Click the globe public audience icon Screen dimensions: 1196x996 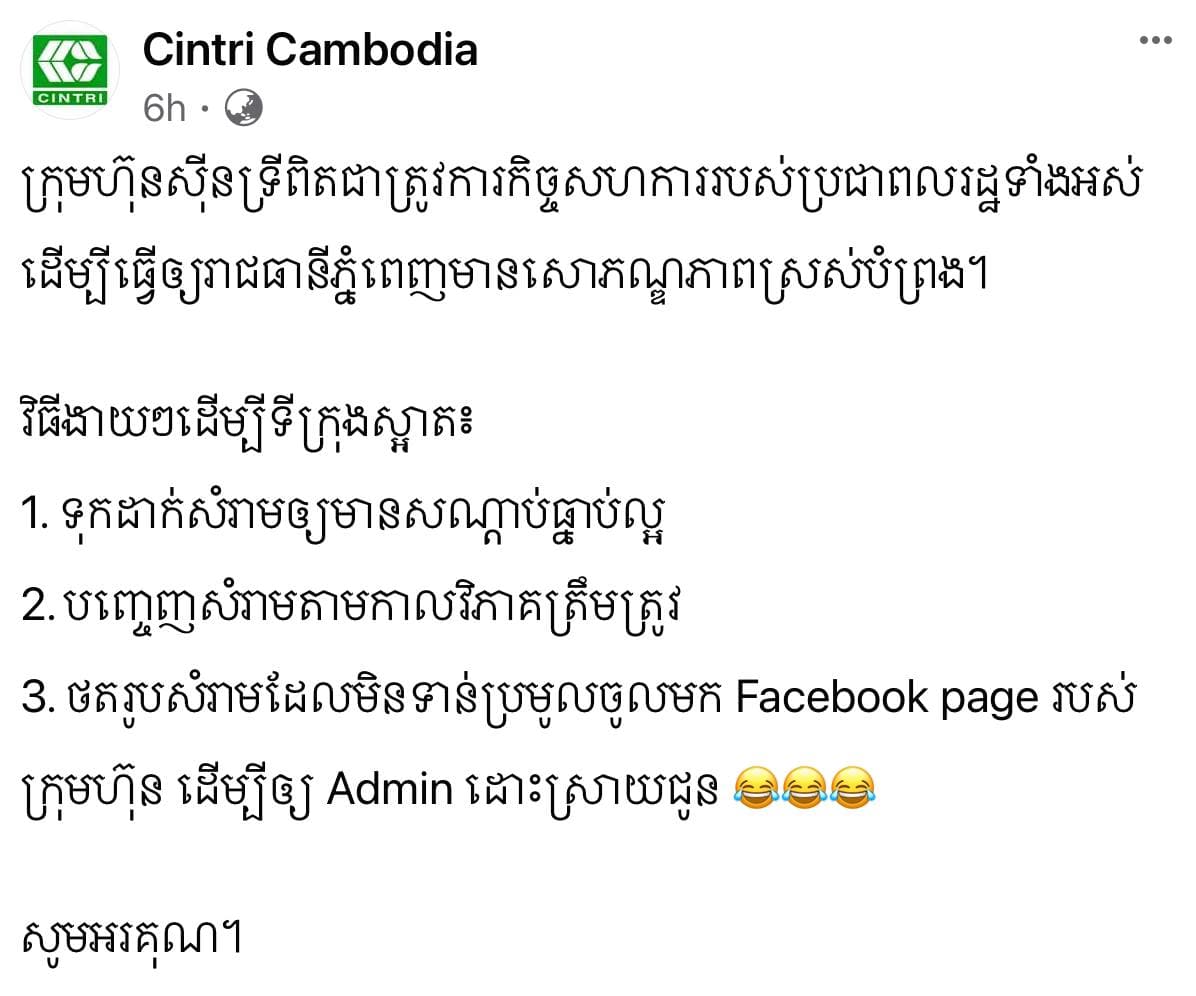pos(243,108)
